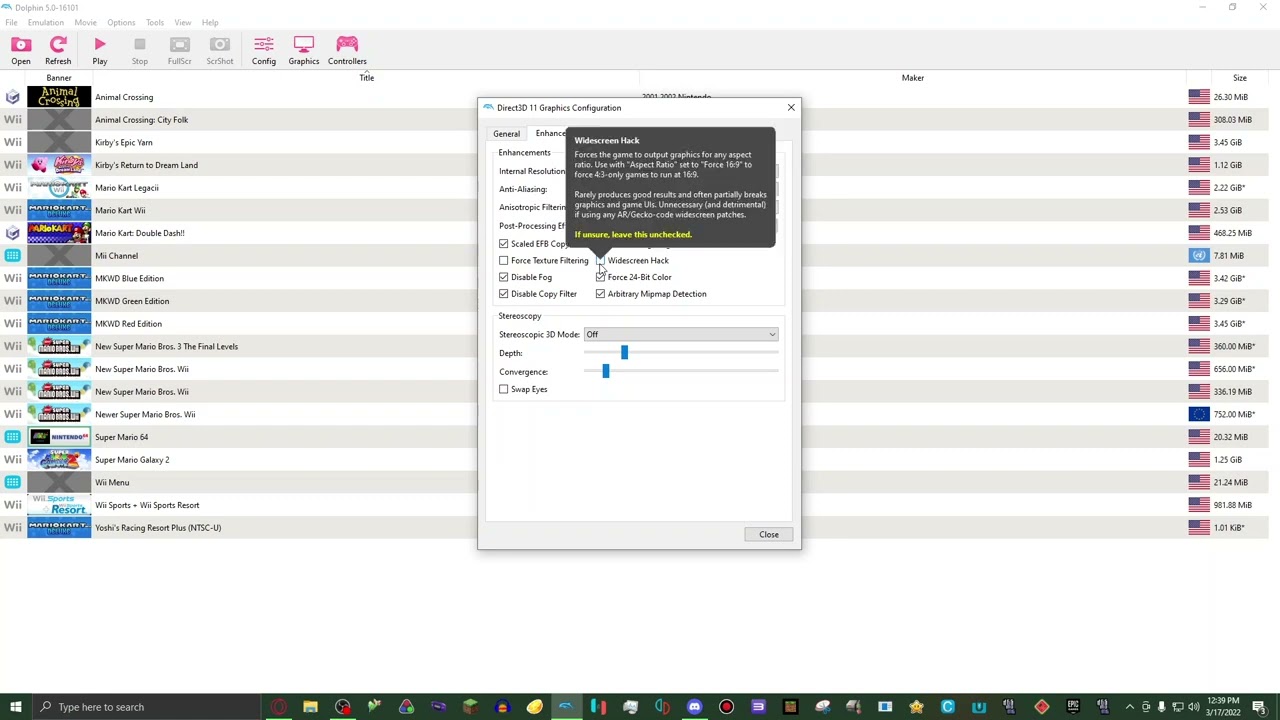
Task: Toggle the Scaled EFB Copy checkbox
Action: click(x=504, y=244)
